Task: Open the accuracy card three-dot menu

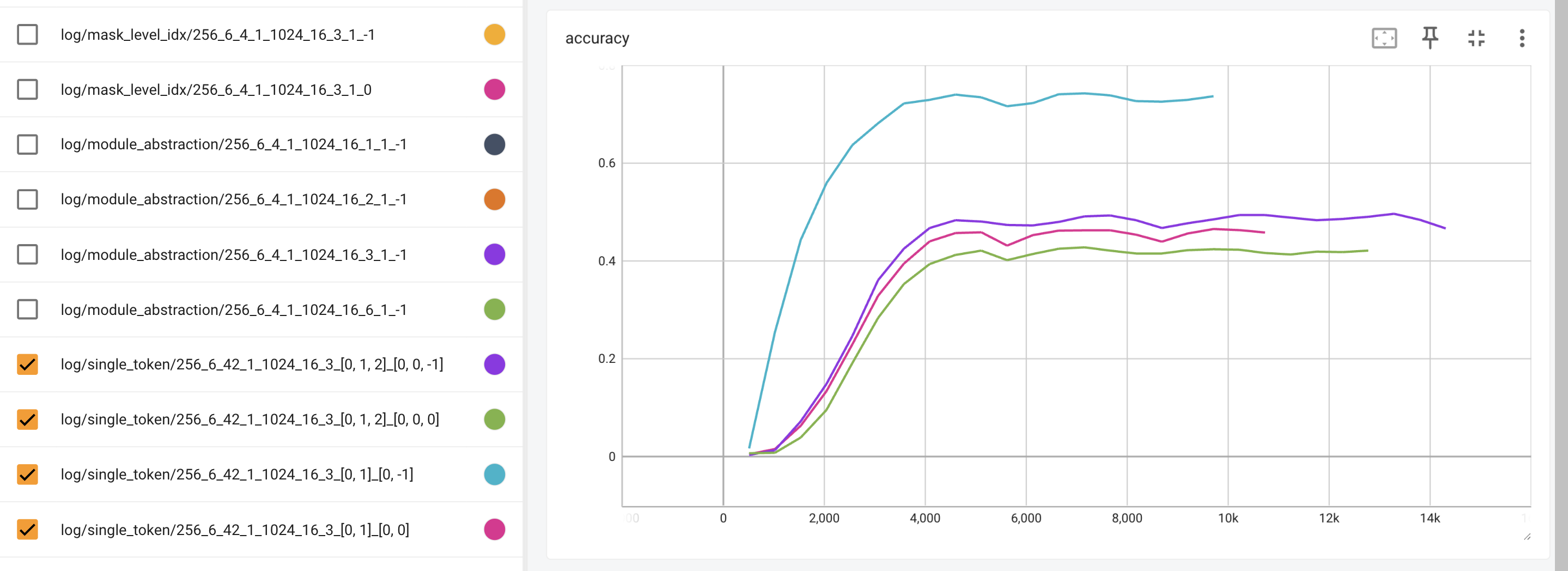Action: tap(1522, 38)
